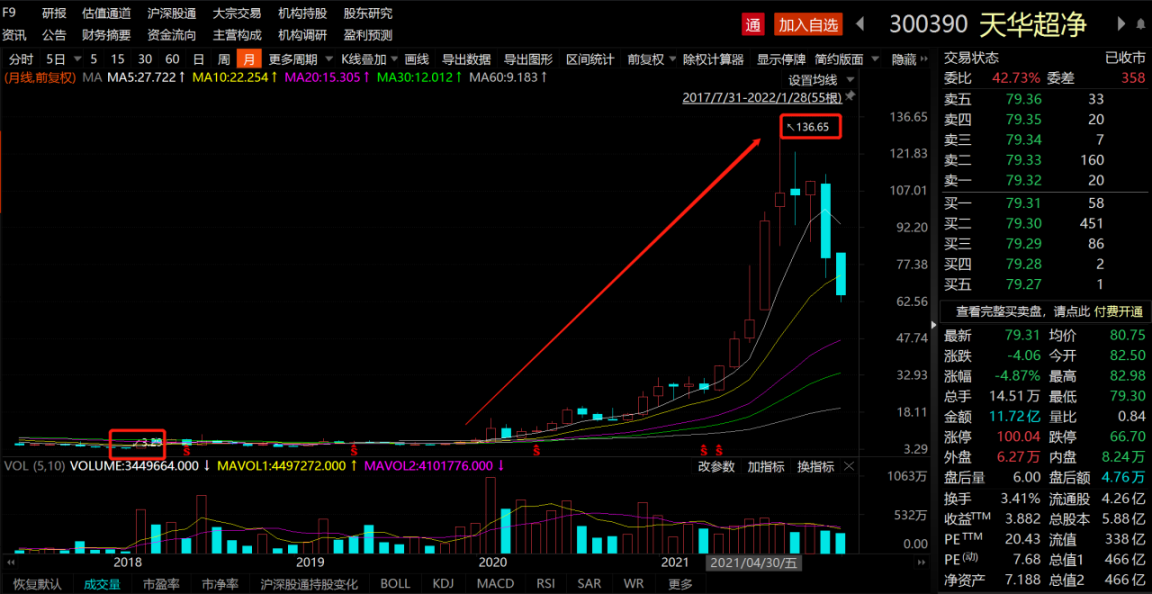
Task: Open the 估值通道 menu
Action: [107, 13]
